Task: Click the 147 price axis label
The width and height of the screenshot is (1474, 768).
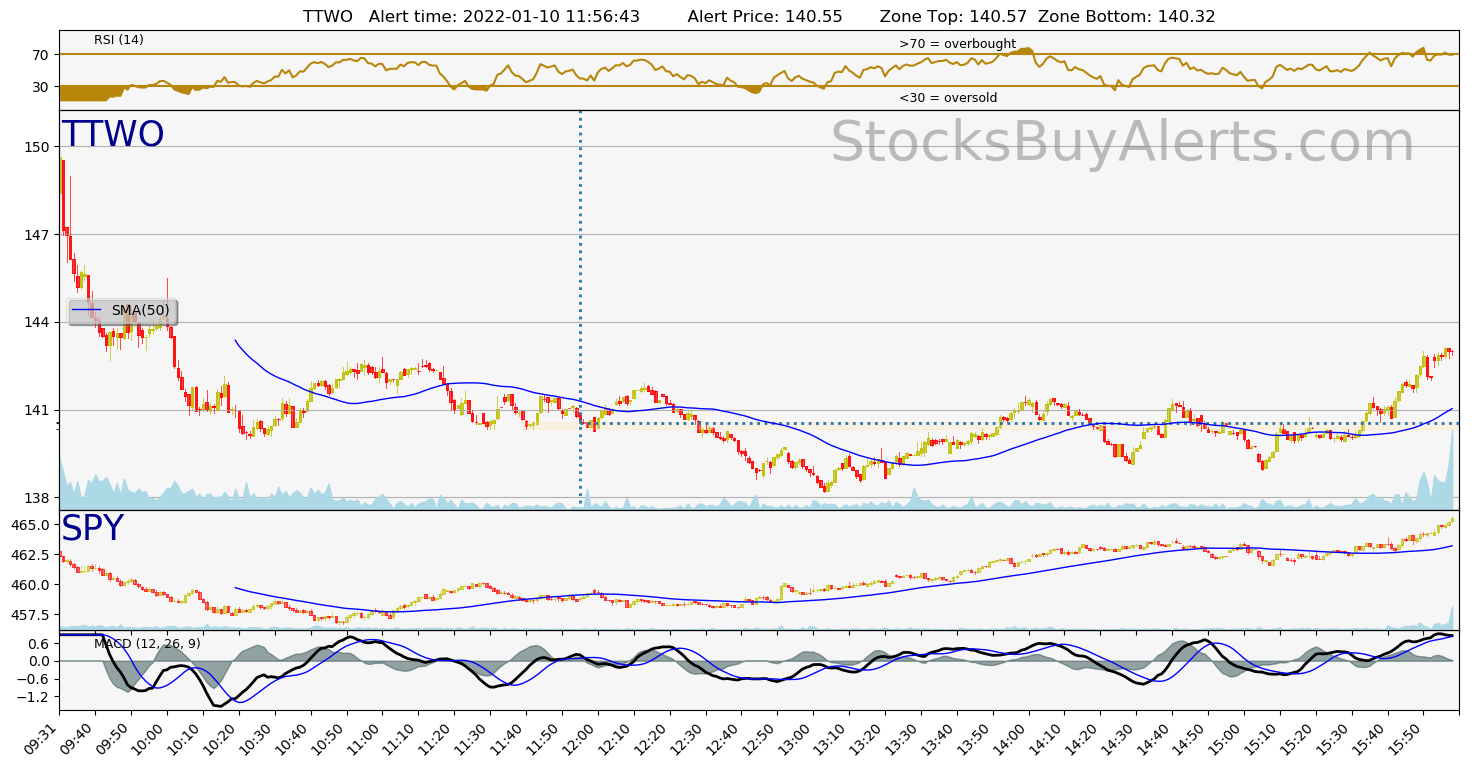Action: coord(37,235)
